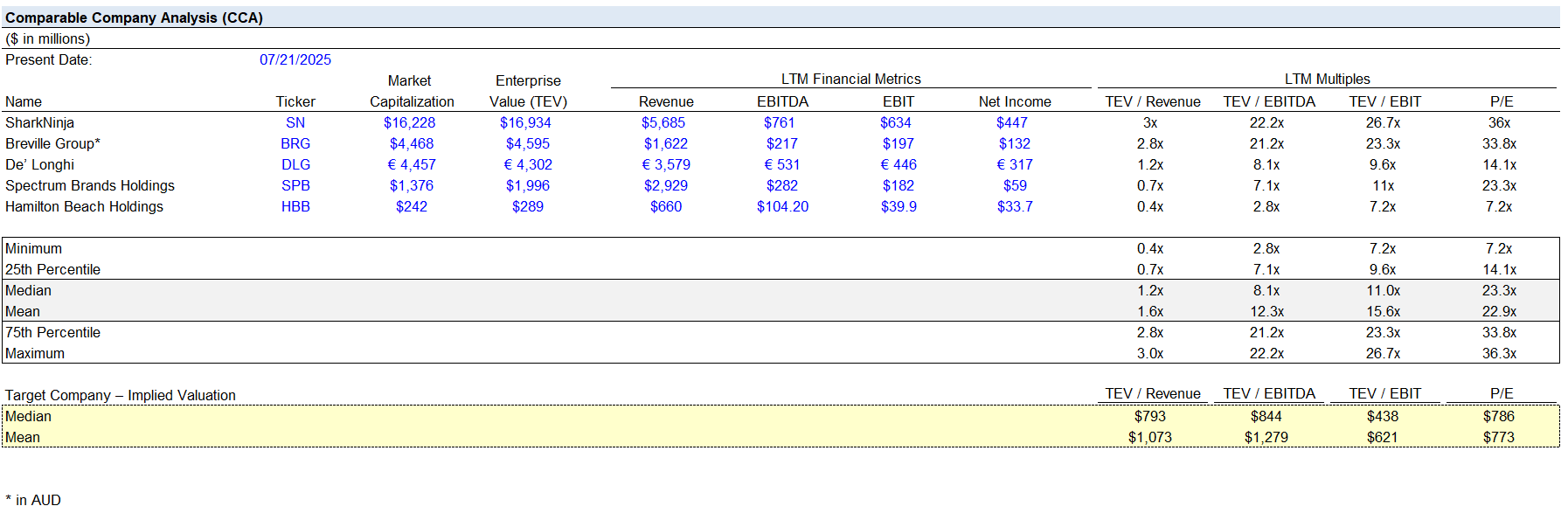This screenshot has height=520, width=1568.
Task: Click Spectrum Brands TEV/EBIT 11x
Action: coord(1384,185)
